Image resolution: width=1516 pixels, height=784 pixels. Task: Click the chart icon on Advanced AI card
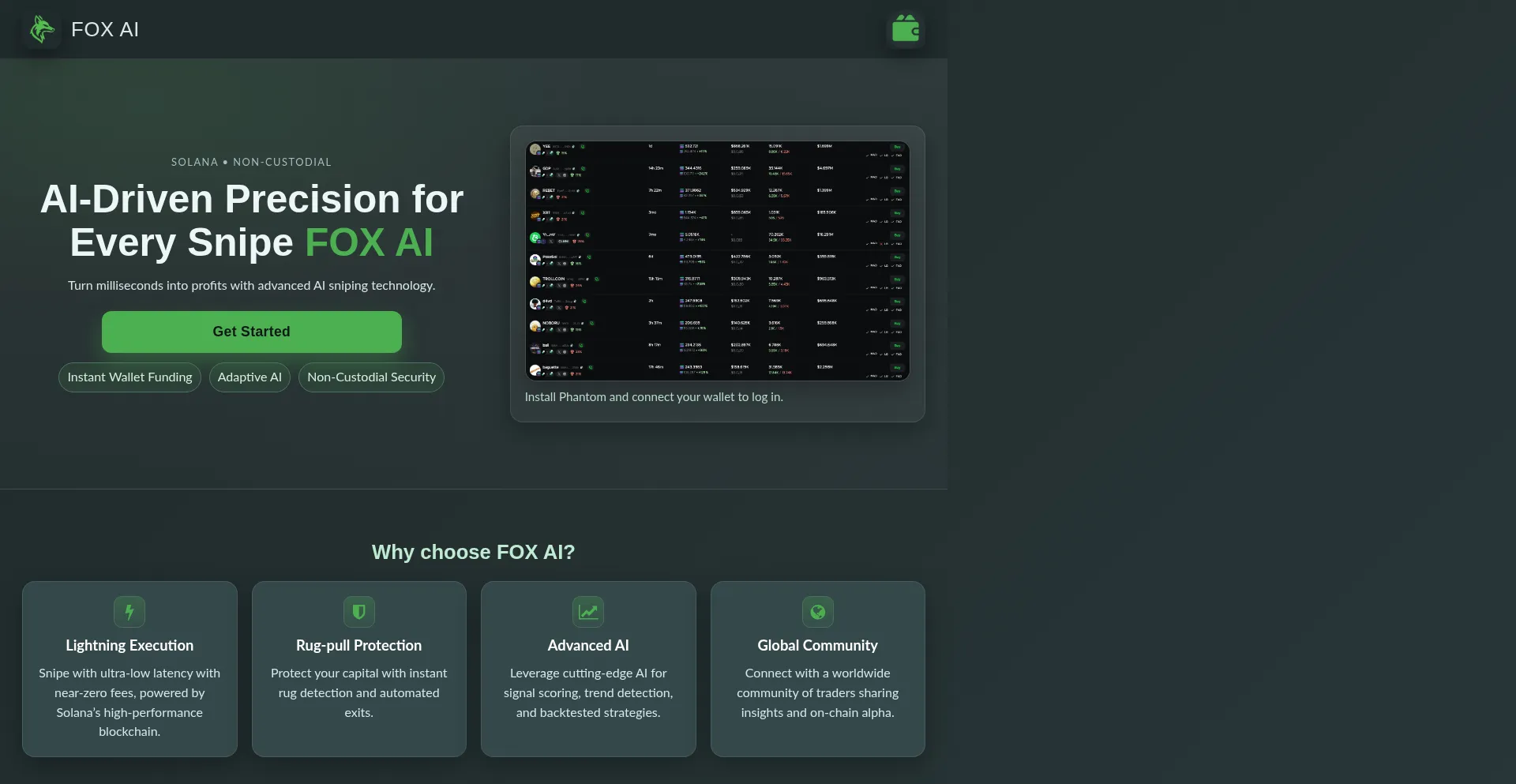click(588, 612)
